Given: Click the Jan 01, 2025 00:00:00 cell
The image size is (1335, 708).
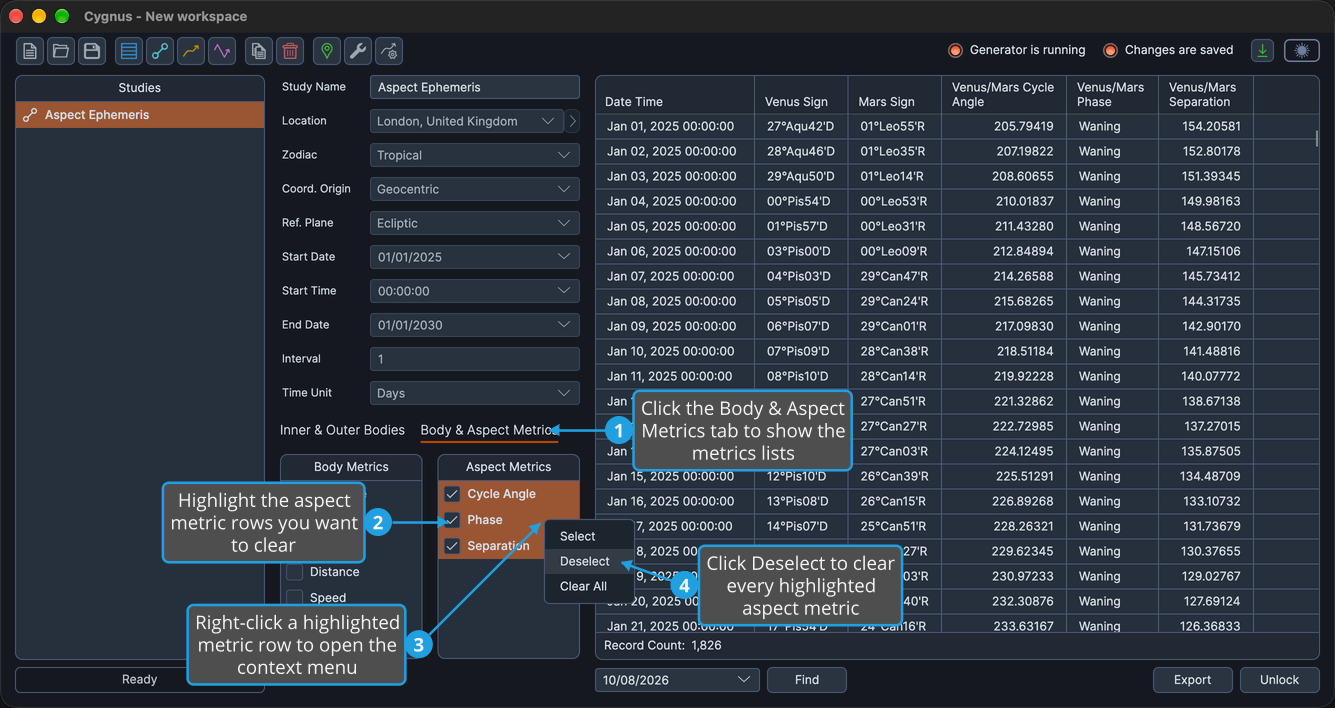Looking at the screenshot, I should [675, 127].
